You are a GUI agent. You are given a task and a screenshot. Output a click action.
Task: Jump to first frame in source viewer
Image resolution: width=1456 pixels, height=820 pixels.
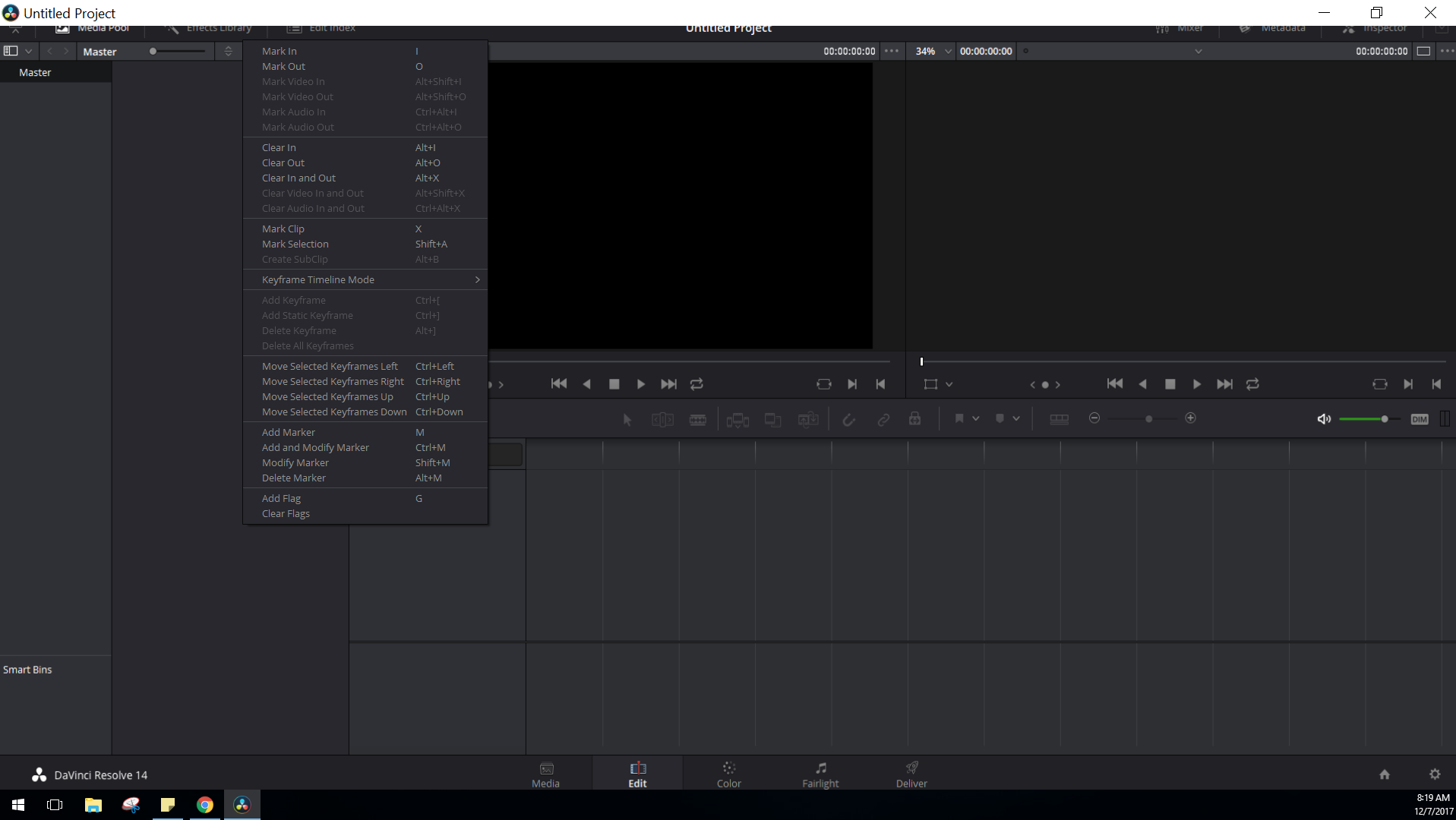click(x=559, y=384)
